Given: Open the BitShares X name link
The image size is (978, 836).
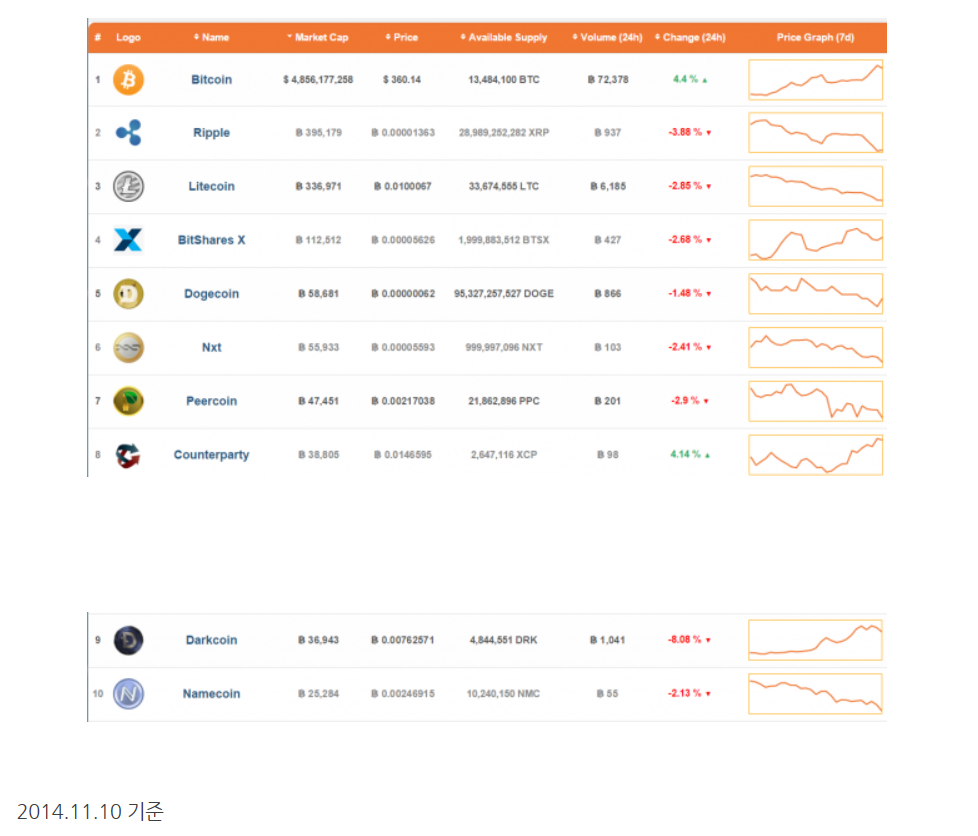Looking at the screenshot, I should [211, 240].
